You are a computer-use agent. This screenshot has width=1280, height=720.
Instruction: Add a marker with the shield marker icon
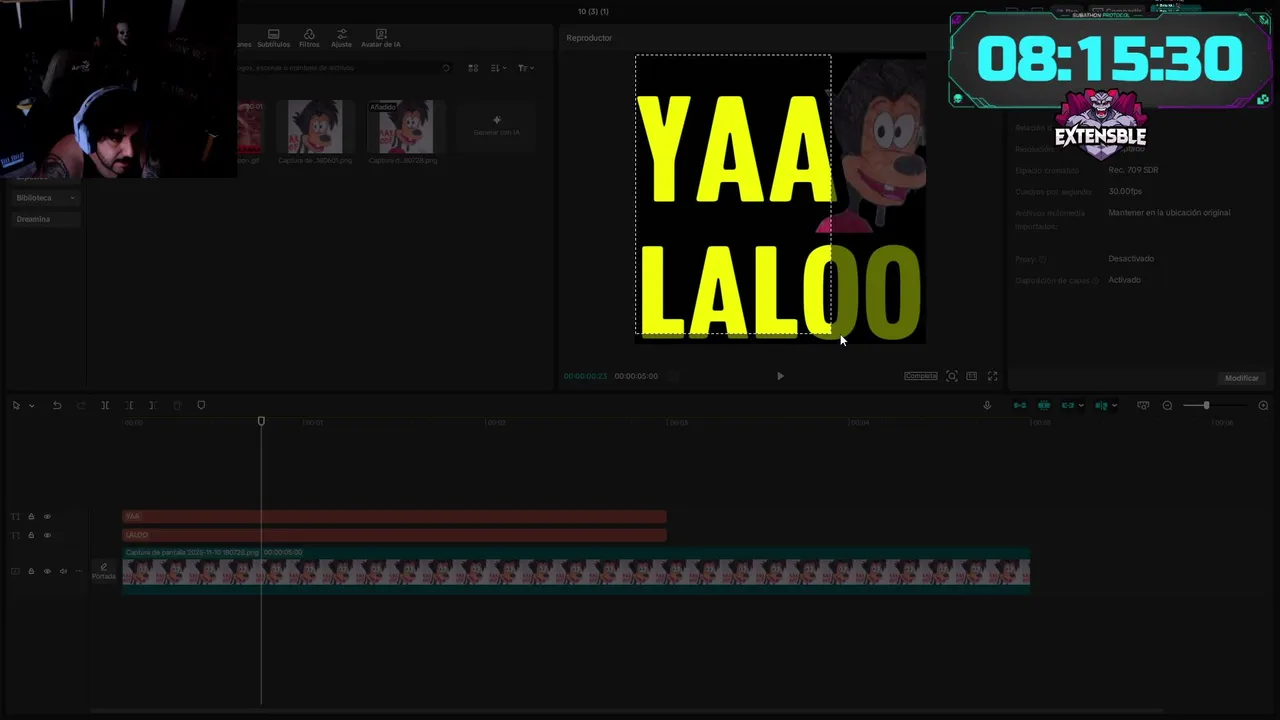click(201, 405)
